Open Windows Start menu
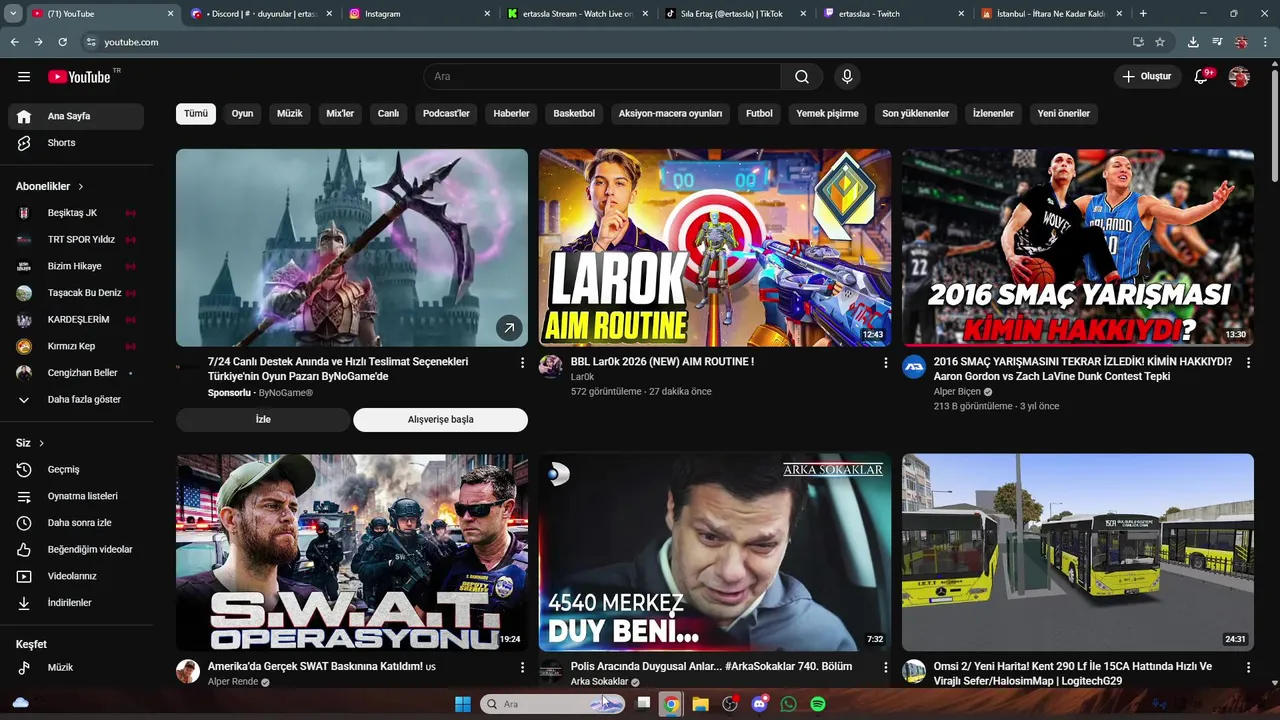 tap(463, 704)
